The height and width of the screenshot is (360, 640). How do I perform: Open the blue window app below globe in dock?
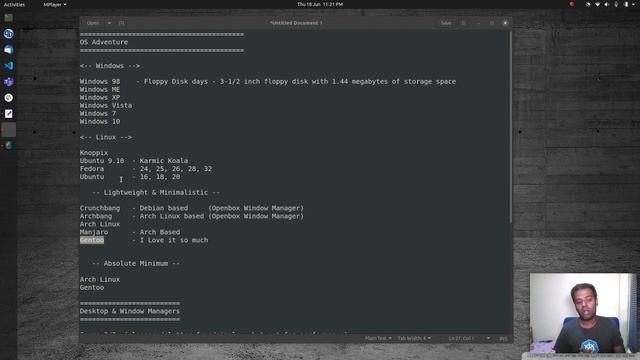pos(9,49)
